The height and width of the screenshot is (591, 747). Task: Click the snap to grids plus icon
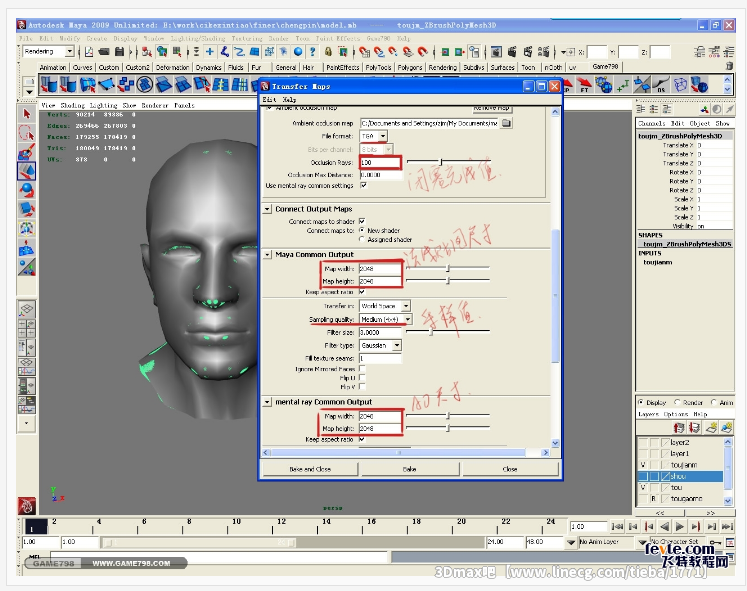210,51
